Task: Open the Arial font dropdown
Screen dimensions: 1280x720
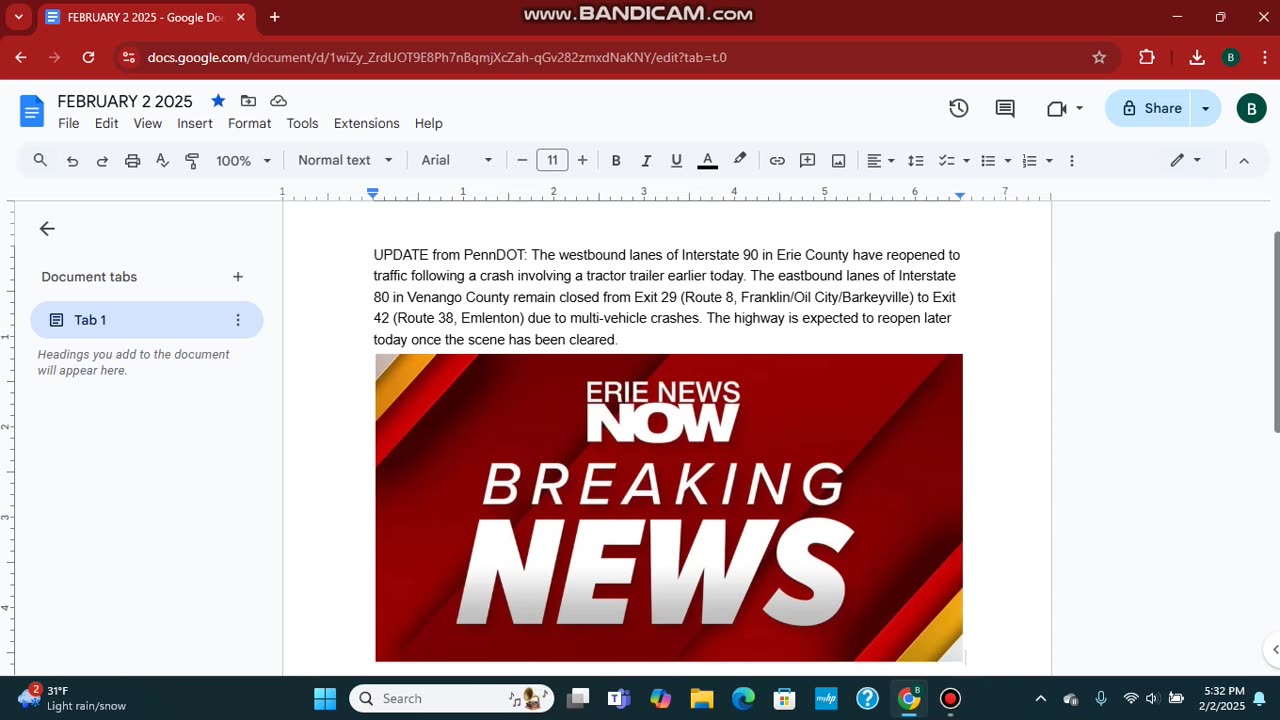Action: point(457,160)
